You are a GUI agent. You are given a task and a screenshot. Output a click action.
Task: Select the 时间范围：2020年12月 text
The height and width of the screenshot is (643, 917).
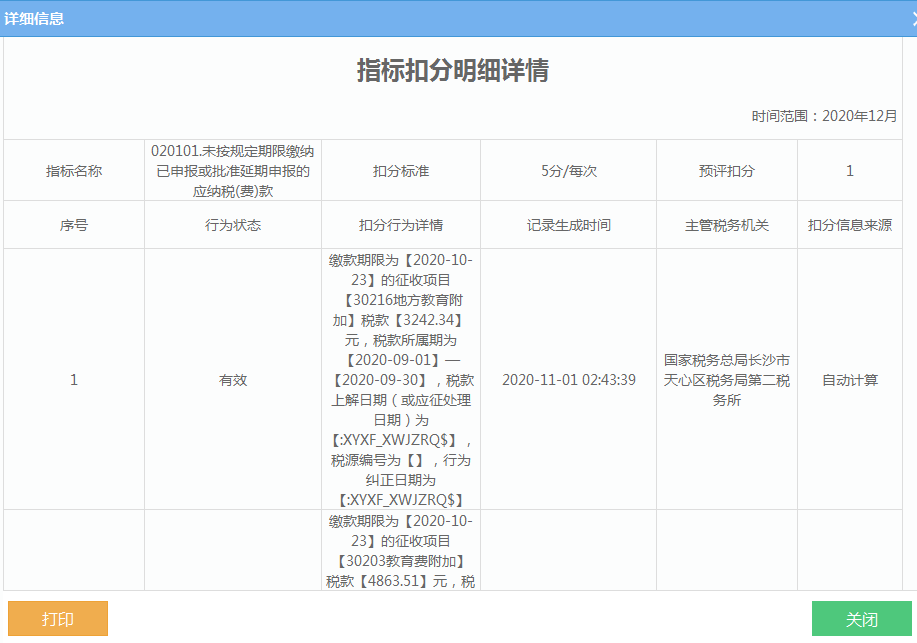click(824, 116)
